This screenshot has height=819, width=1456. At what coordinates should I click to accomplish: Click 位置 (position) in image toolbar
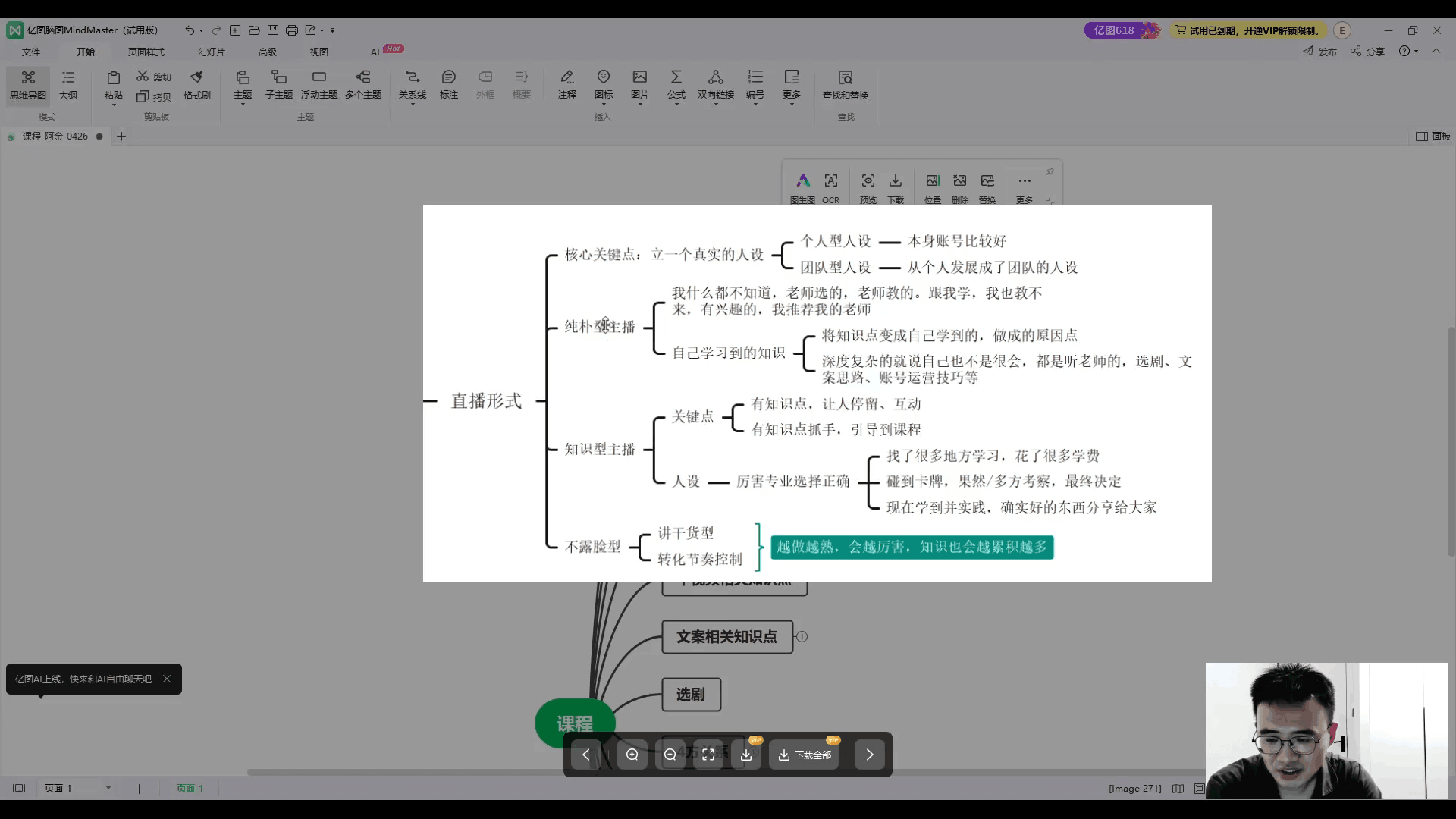[x=933, y=189]
